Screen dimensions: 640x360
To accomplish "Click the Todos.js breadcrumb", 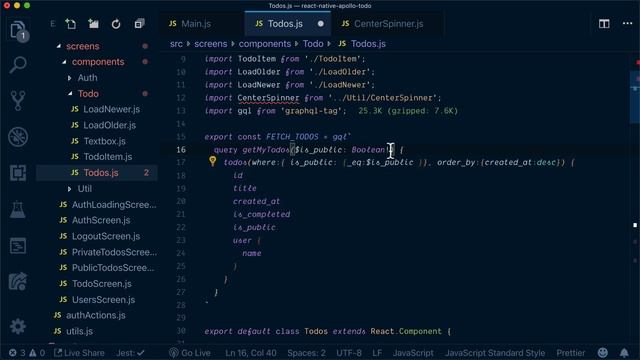I will [x=368, y=44].
